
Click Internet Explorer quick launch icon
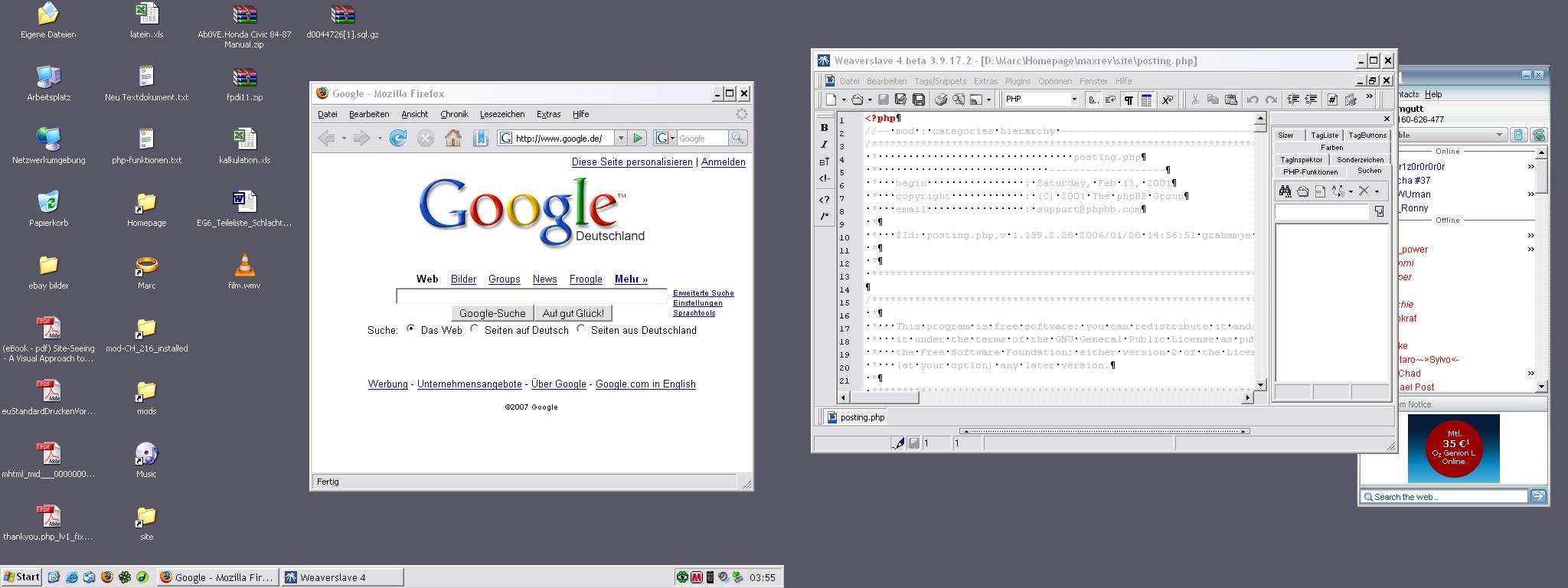pyautogui.click(x=72, y=577)
